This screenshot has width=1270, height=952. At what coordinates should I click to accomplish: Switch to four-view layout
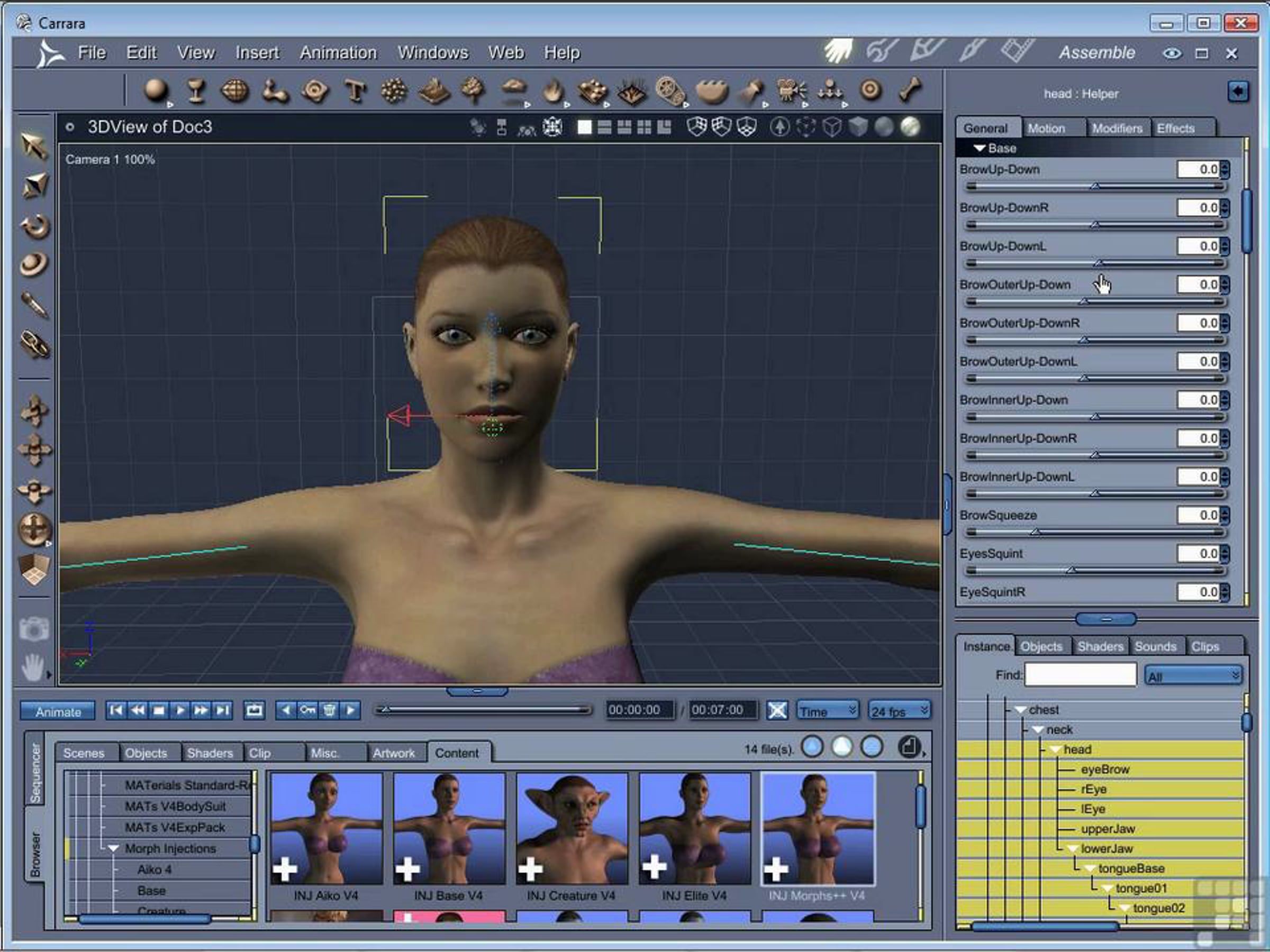[x=644, y=127]
